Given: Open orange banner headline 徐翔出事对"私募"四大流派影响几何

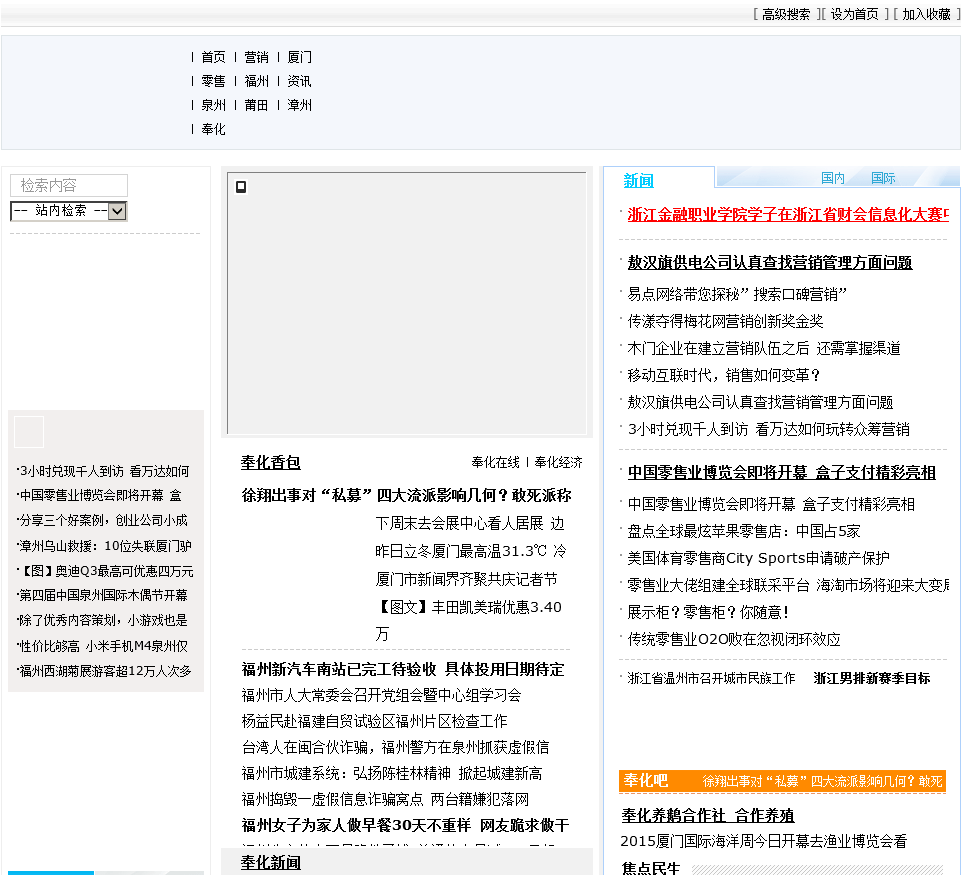Looking at the screenshot, I should tap(822, 781).
